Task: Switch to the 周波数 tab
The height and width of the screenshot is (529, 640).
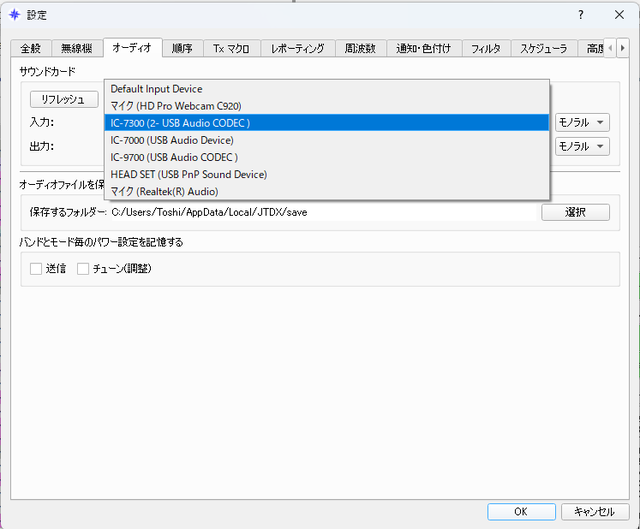Action: (360, 49)
